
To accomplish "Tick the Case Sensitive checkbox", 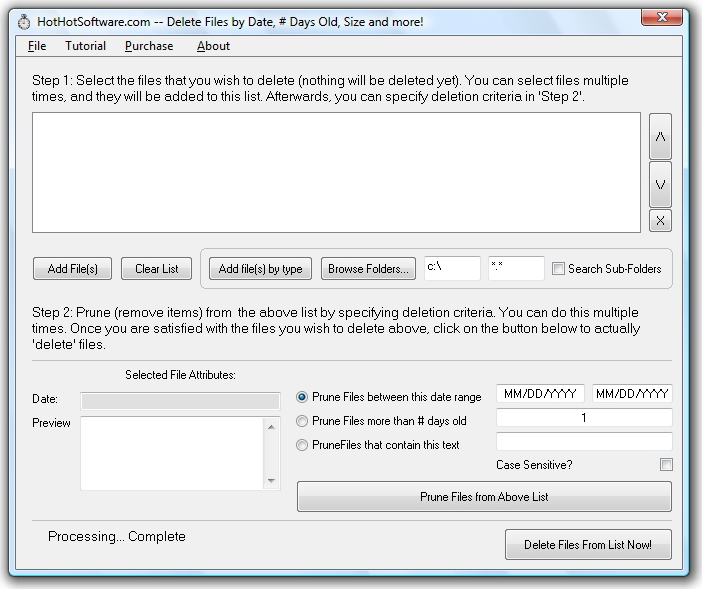I will [x=666, y=465].
